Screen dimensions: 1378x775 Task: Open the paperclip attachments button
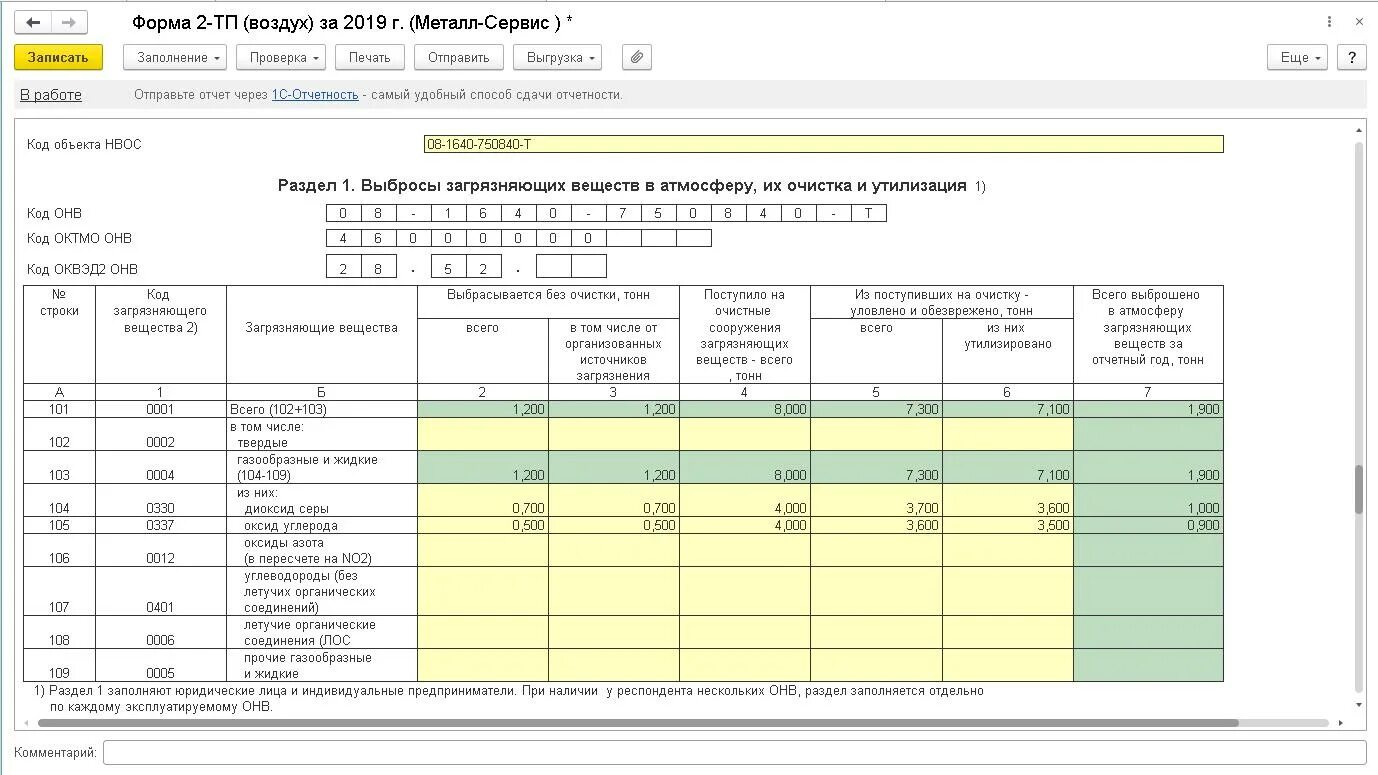coord(637,57)
